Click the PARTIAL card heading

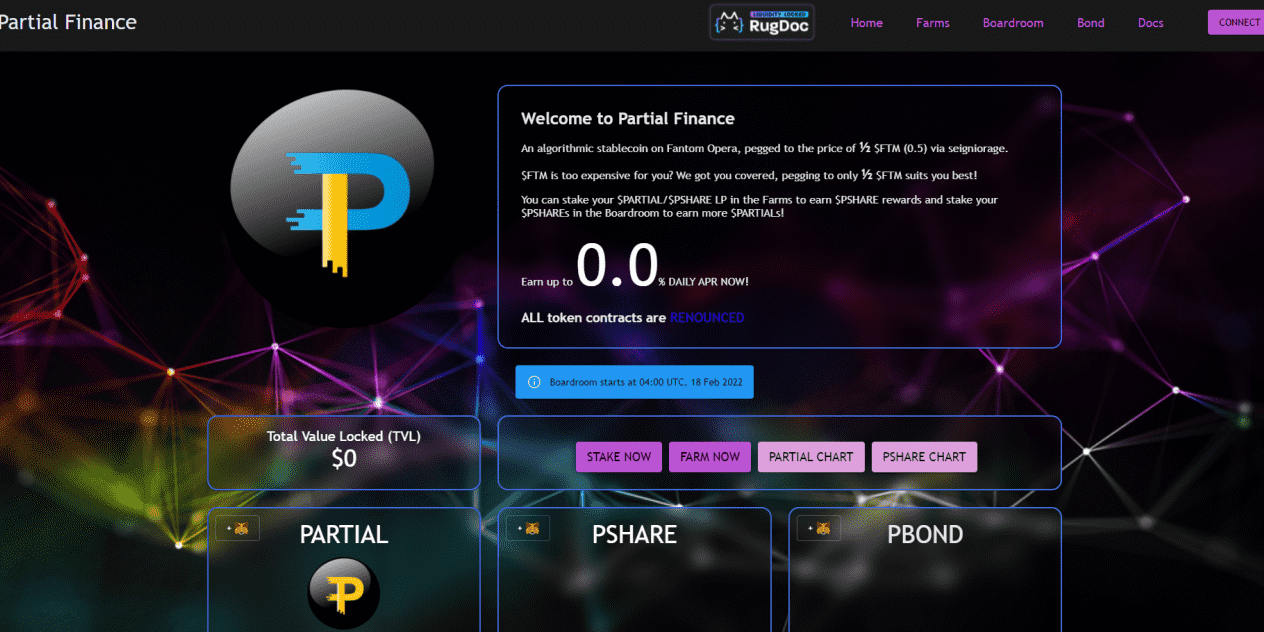click(x=344, y=535)
